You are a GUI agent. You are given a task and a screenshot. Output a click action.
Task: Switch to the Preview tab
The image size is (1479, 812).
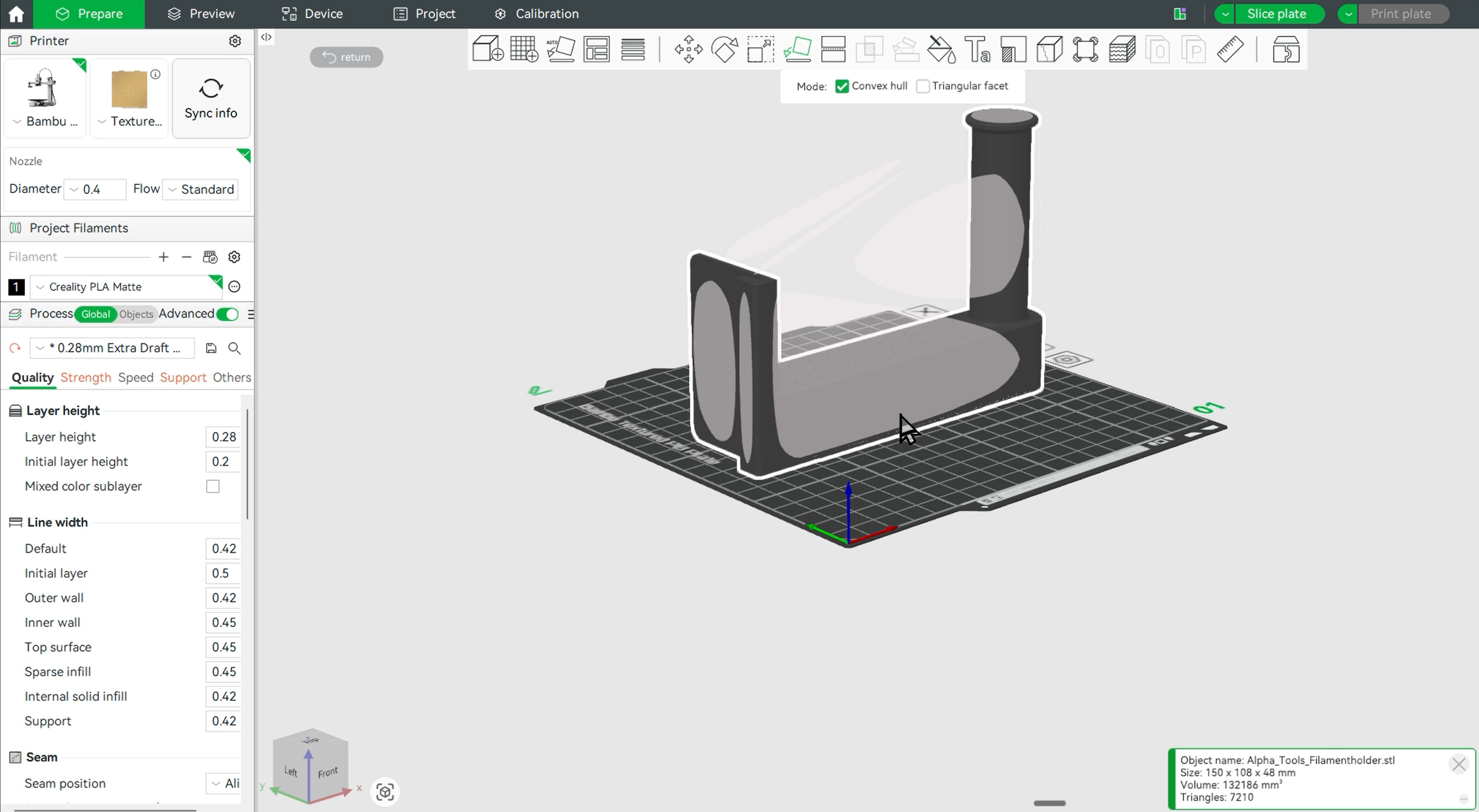[x=201, y=14]
